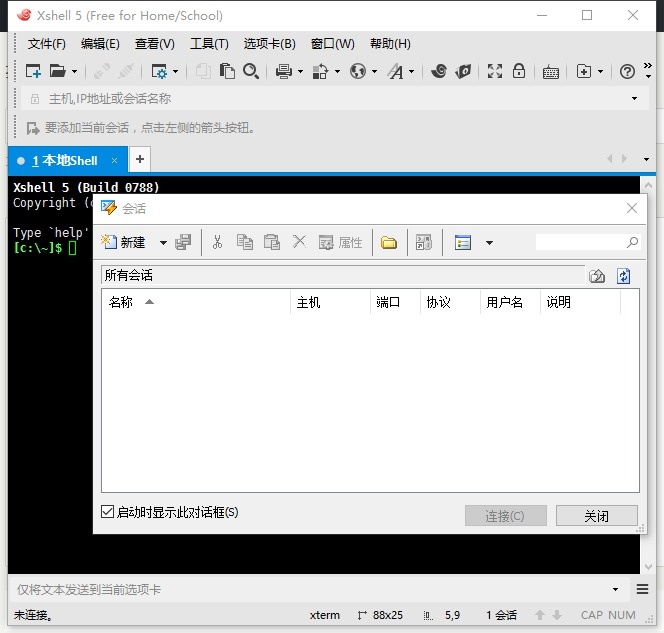Viewport: 664px width, 633px height.
Task: Sort sessions by 协议 column header
Action: click(450, 302)
